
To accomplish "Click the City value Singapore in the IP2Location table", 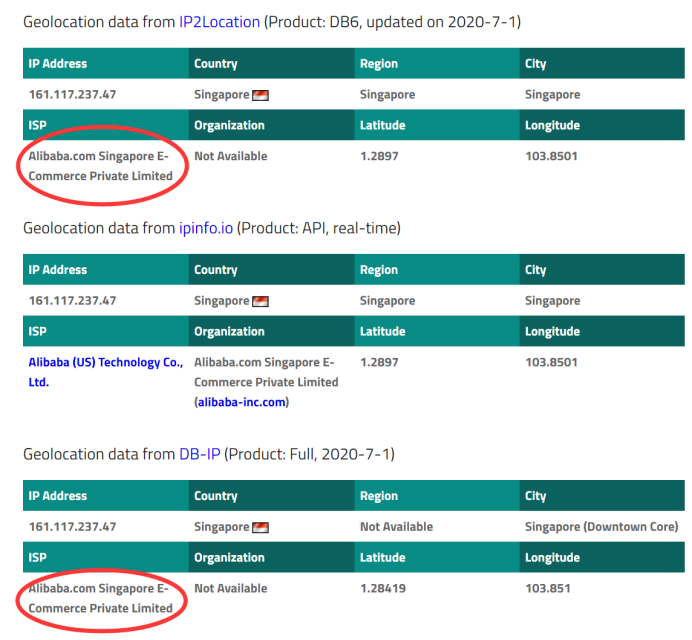I will click(x=553, y=94).
